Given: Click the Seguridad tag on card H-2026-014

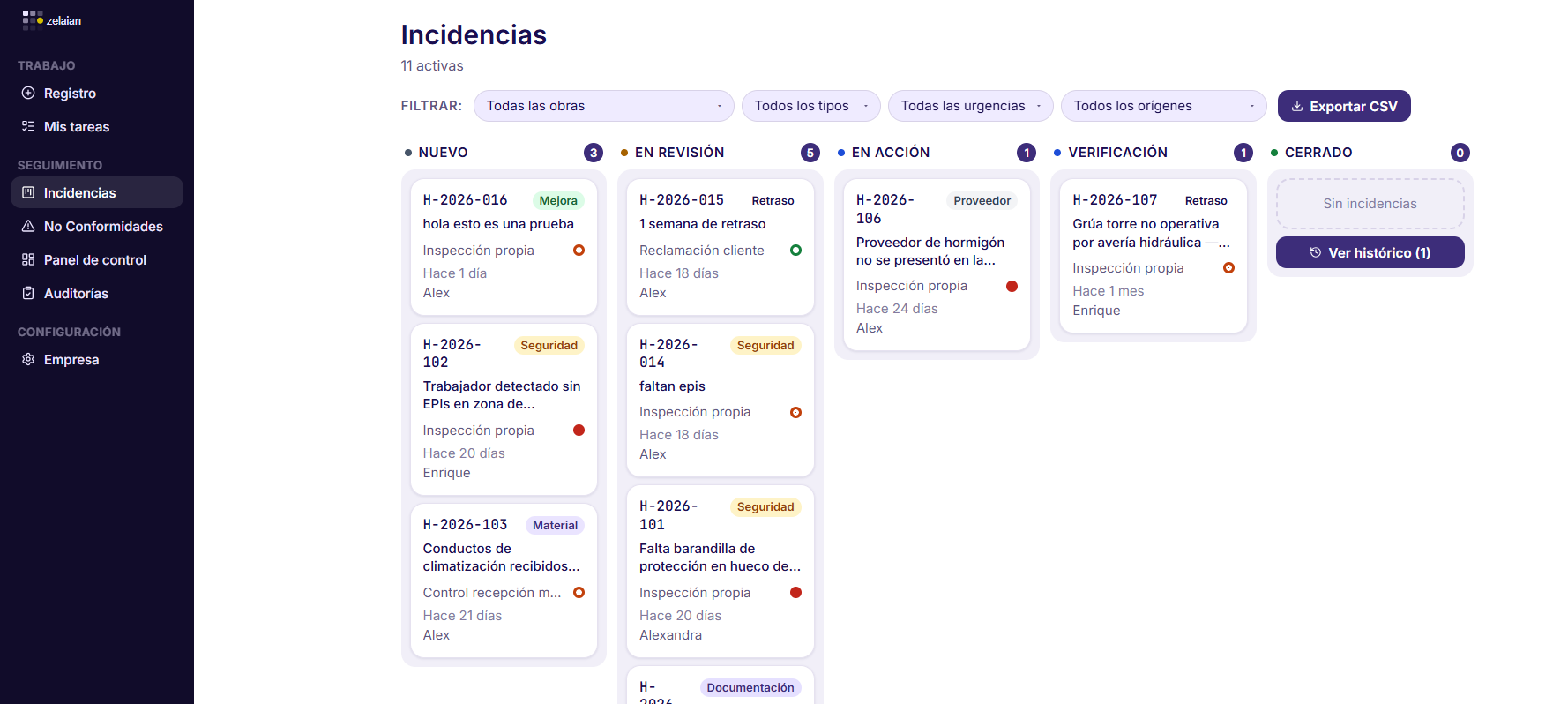Looking at the screenshot, I should [765, 345].
